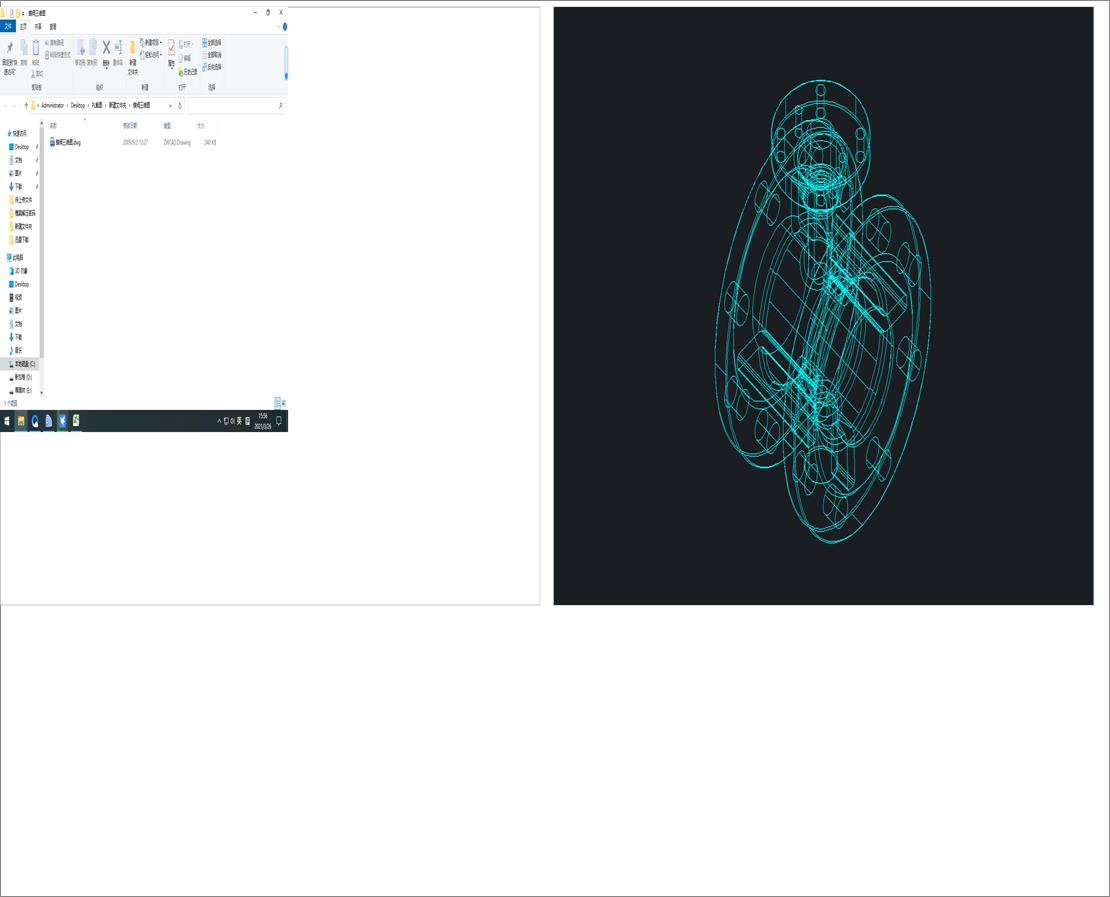
Task: Click the 340 KB size cell
Action: 210,142
